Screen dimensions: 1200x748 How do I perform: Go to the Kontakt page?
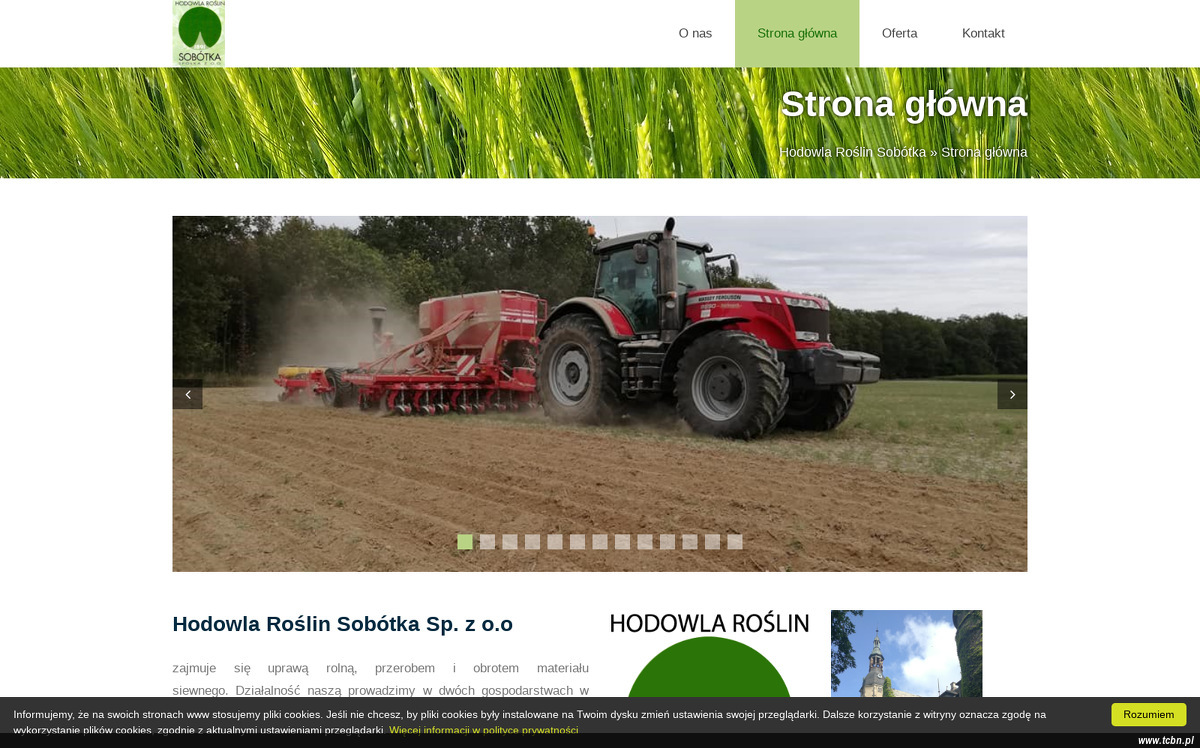tap(983, 33)
